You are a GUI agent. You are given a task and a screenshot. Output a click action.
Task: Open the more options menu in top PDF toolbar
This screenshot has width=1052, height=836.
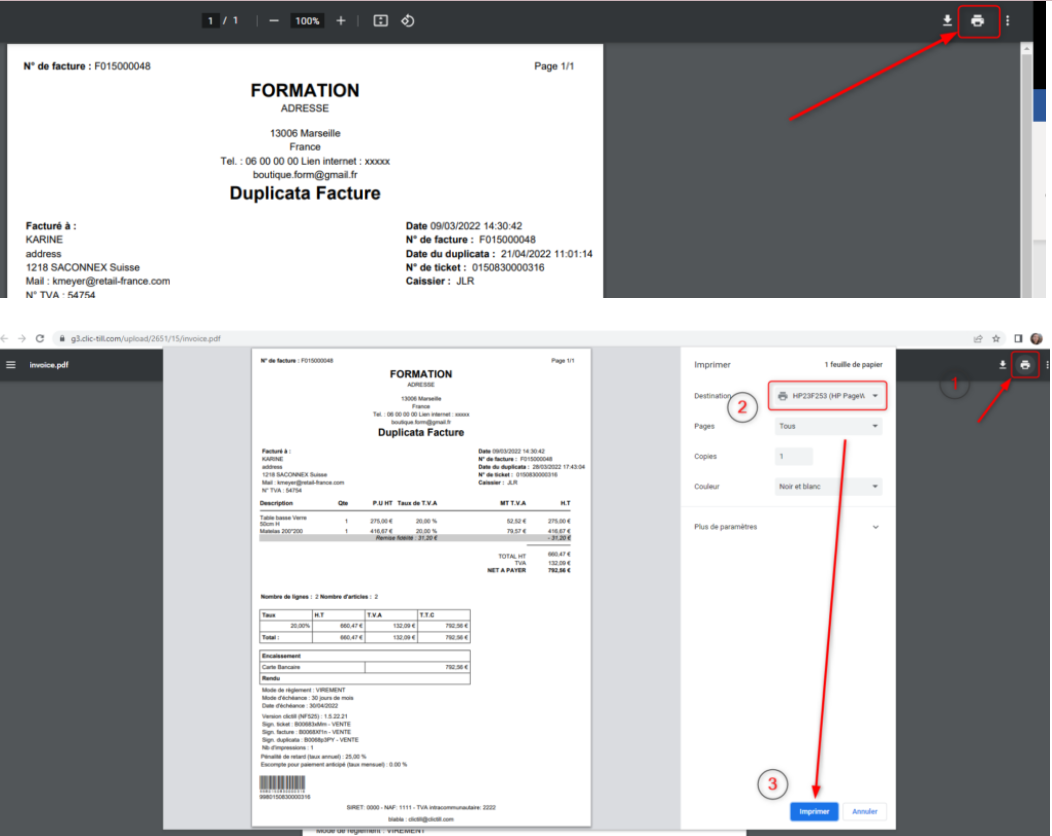tap(1007, 21)
